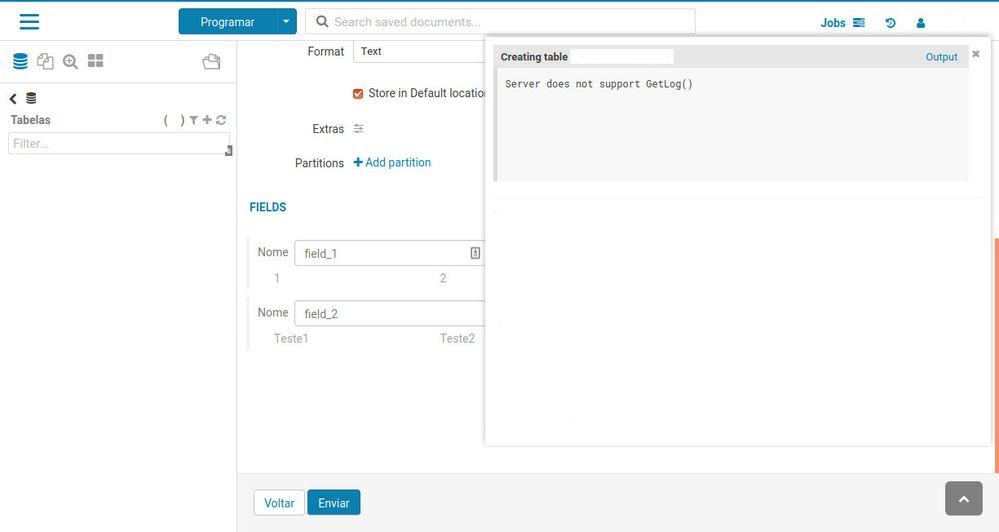Click the Voltar button
The width and height of the screenshot is (999, 532).
click(x=279, y=503)
